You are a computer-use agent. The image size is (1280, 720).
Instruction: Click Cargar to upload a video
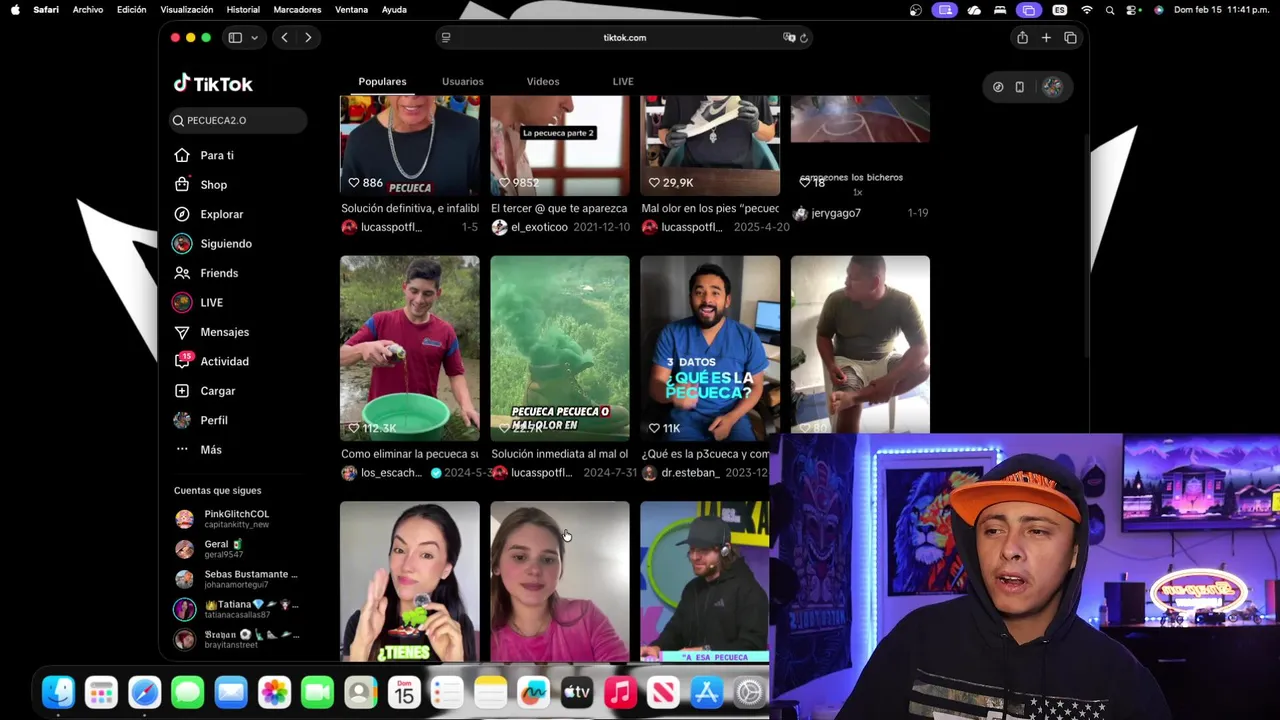(x=217, y=391)
